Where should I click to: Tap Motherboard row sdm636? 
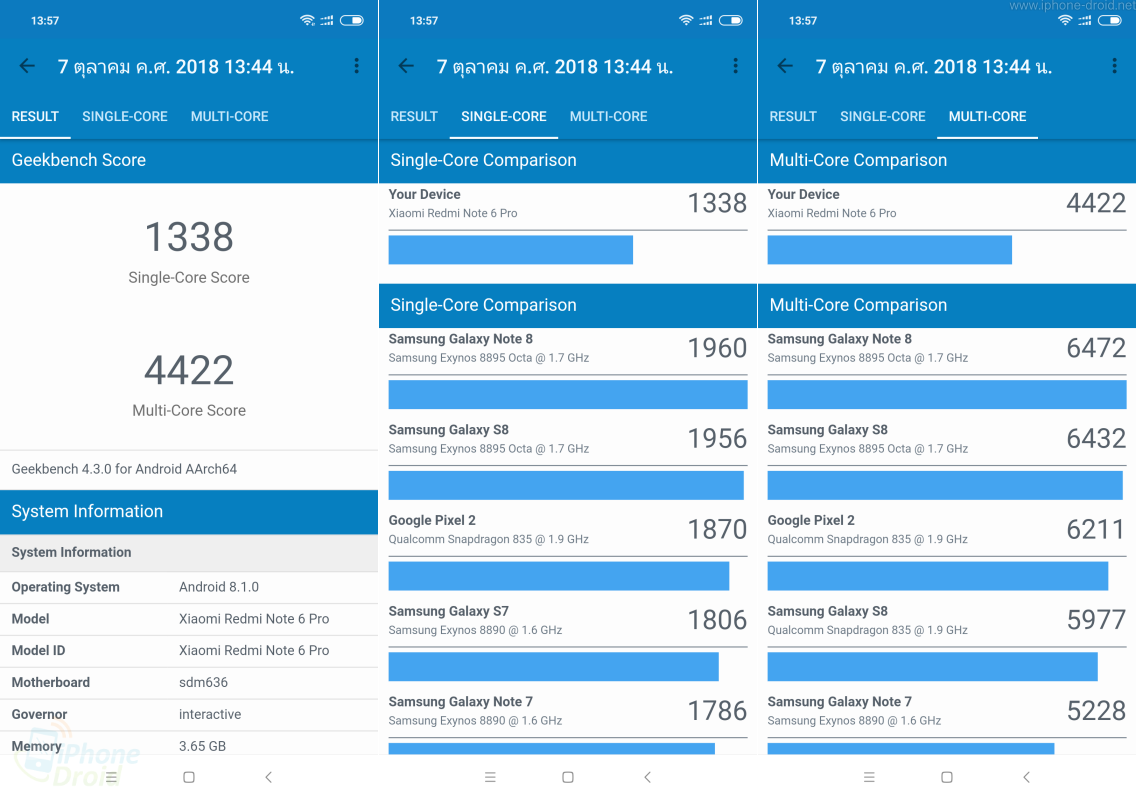pos(189,683)
